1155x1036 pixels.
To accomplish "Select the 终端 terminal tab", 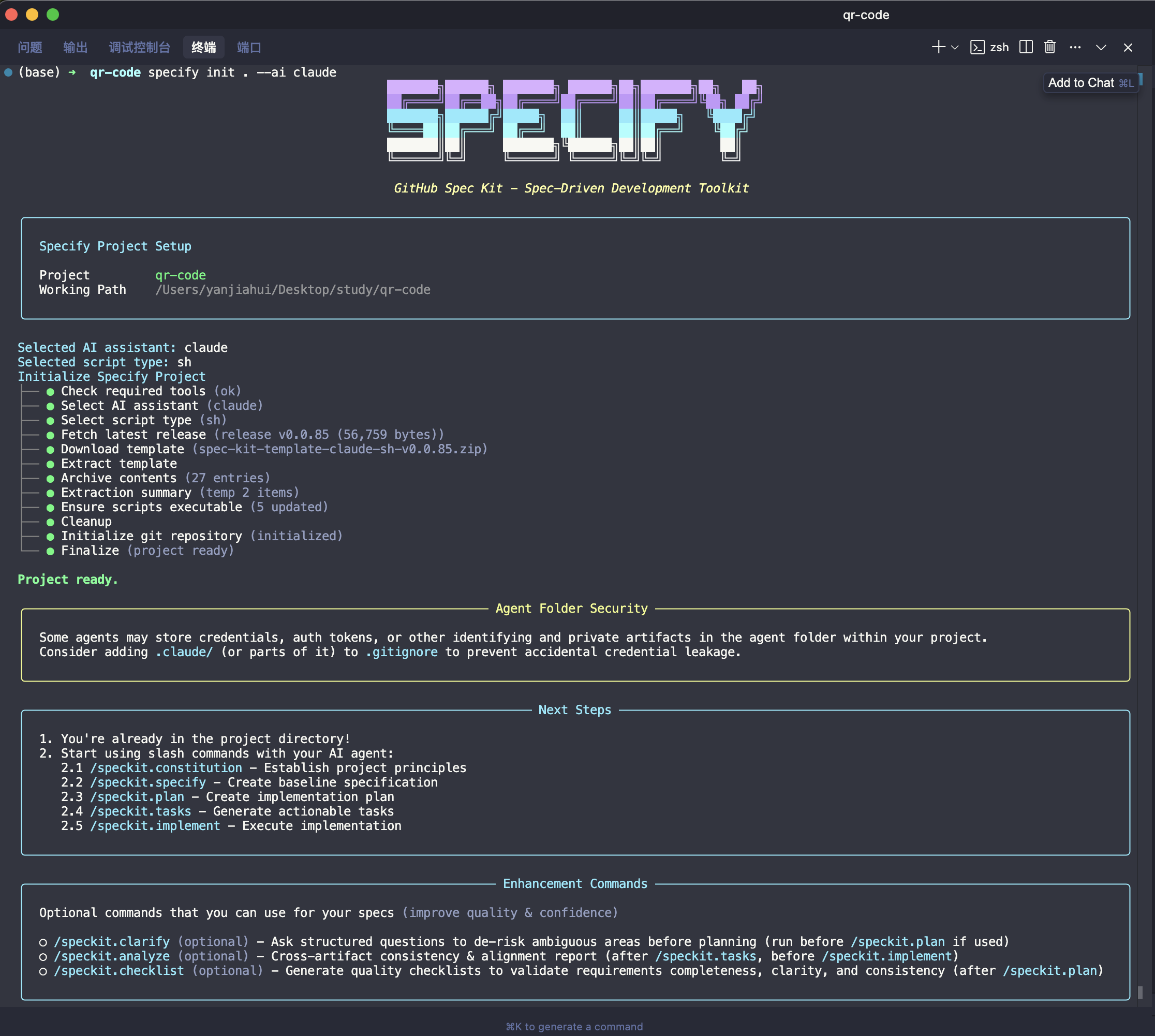I will click(204, 47).
